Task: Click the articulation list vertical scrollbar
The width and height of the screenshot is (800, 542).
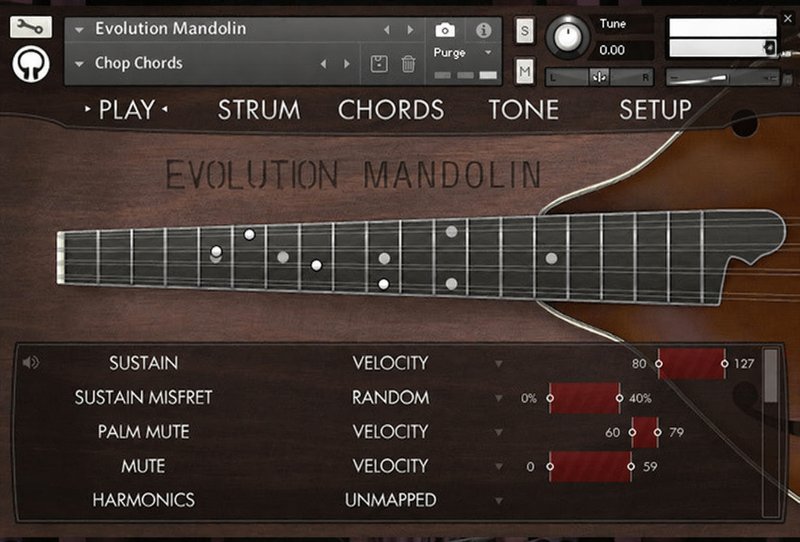Action: [x=770, y=432]
